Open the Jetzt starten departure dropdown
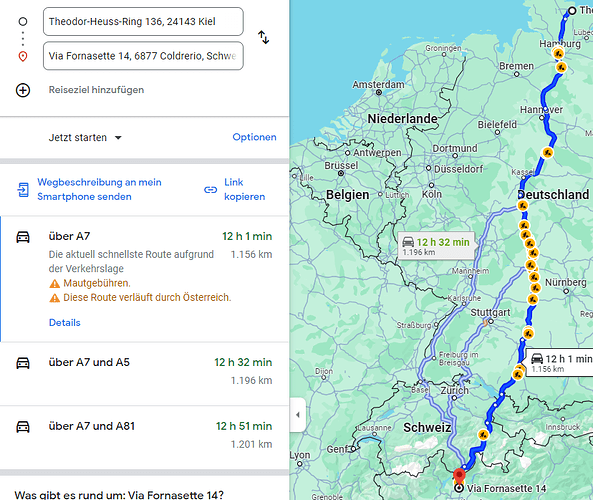Image resolution: width=593 pixels, height=500 pixels. [x=85, y=138]
